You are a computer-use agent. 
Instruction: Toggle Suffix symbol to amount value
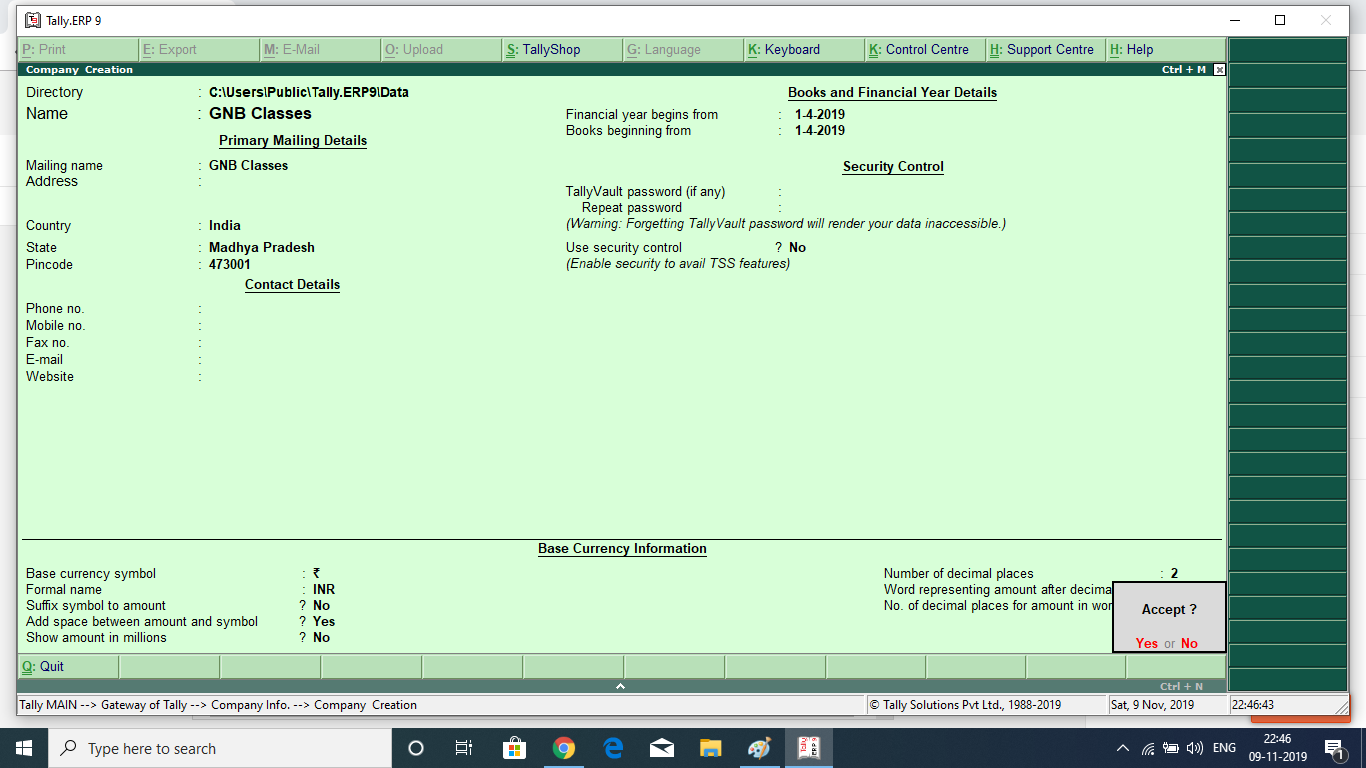click(321, 605)
